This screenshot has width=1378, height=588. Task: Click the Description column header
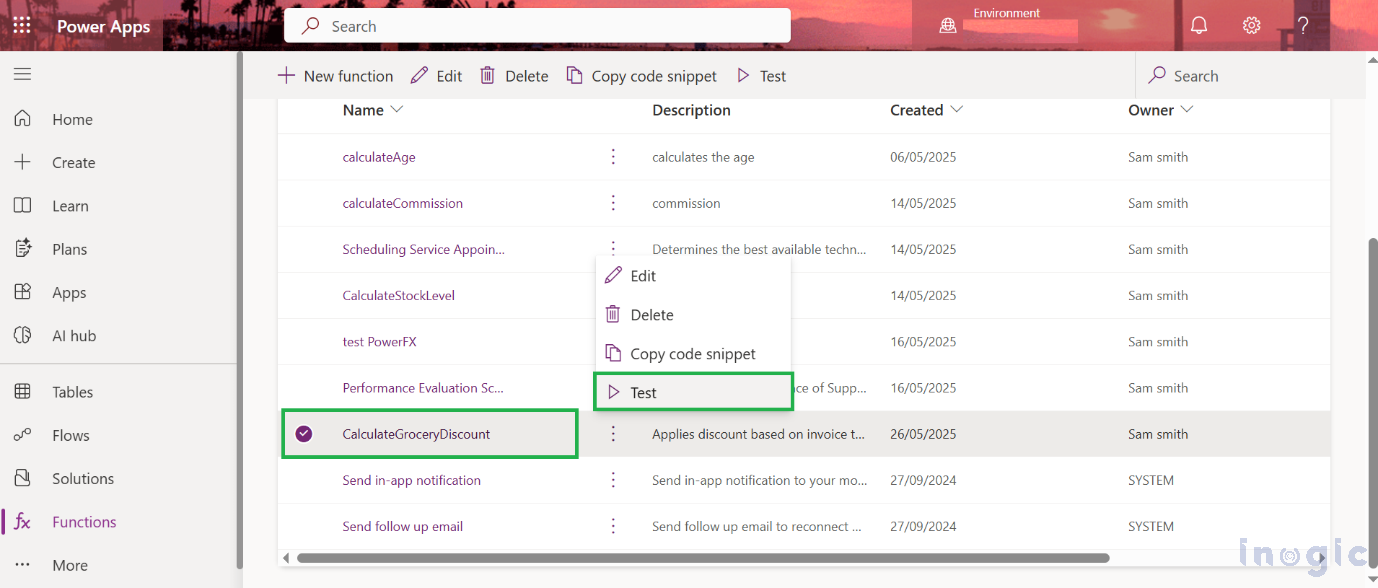(x=692, y=110)
